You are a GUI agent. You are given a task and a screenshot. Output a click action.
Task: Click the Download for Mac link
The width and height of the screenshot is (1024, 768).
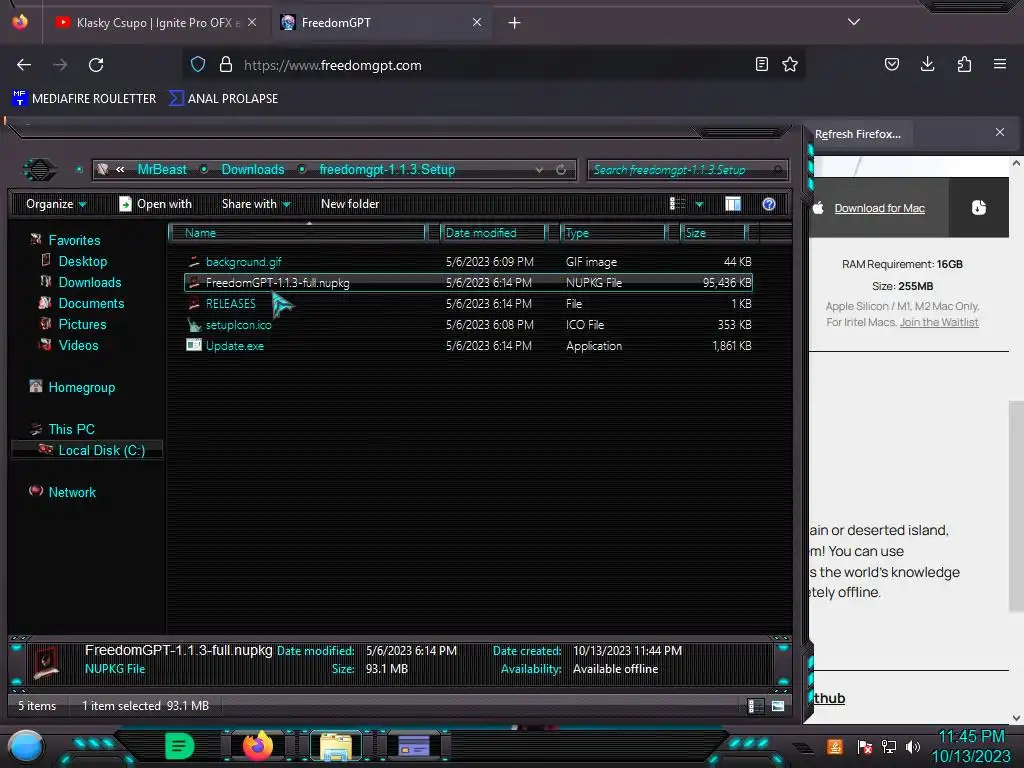pos(879,208)
